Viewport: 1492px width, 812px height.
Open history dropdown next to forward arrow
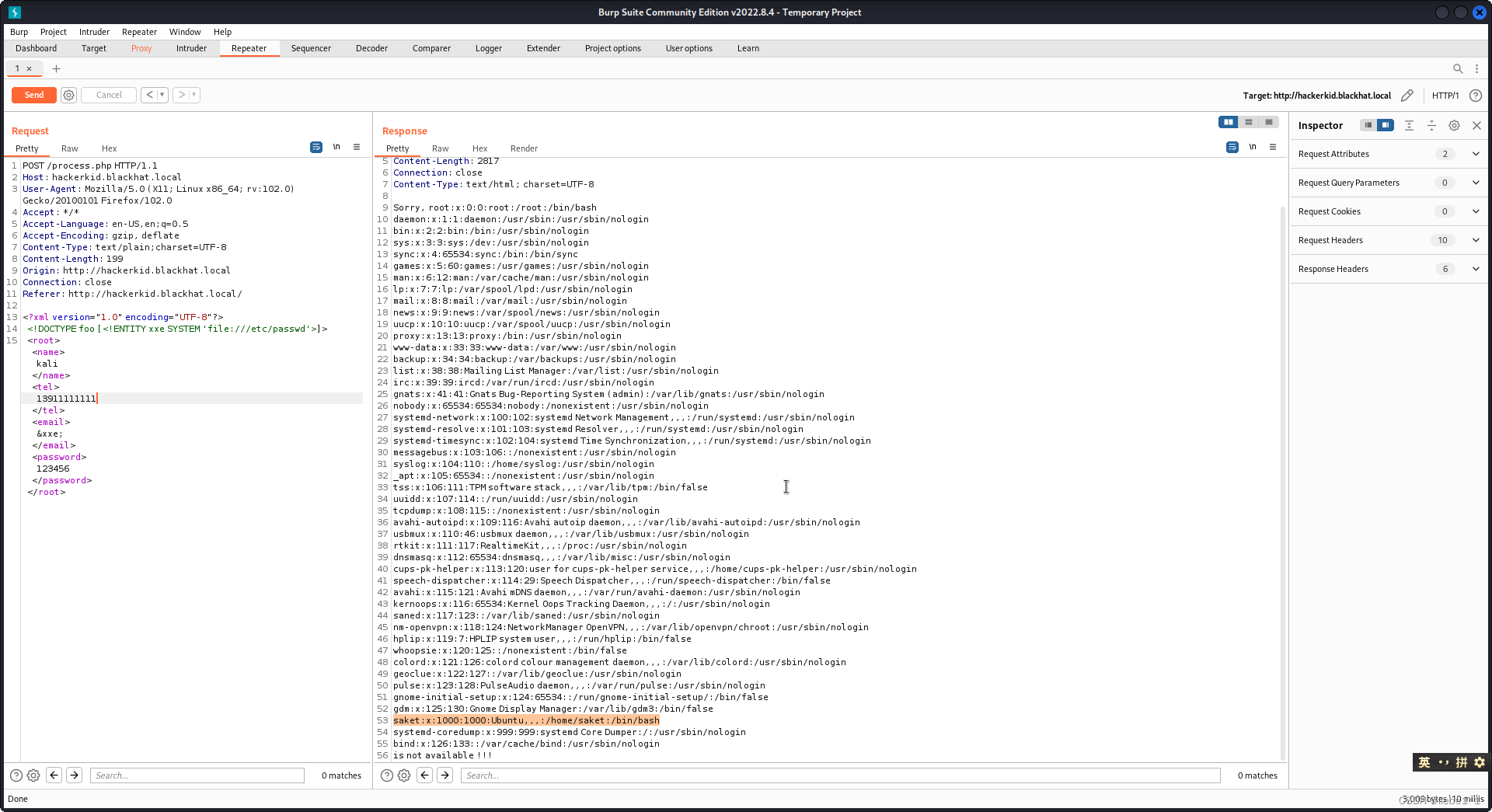click(x=194, y=95)
